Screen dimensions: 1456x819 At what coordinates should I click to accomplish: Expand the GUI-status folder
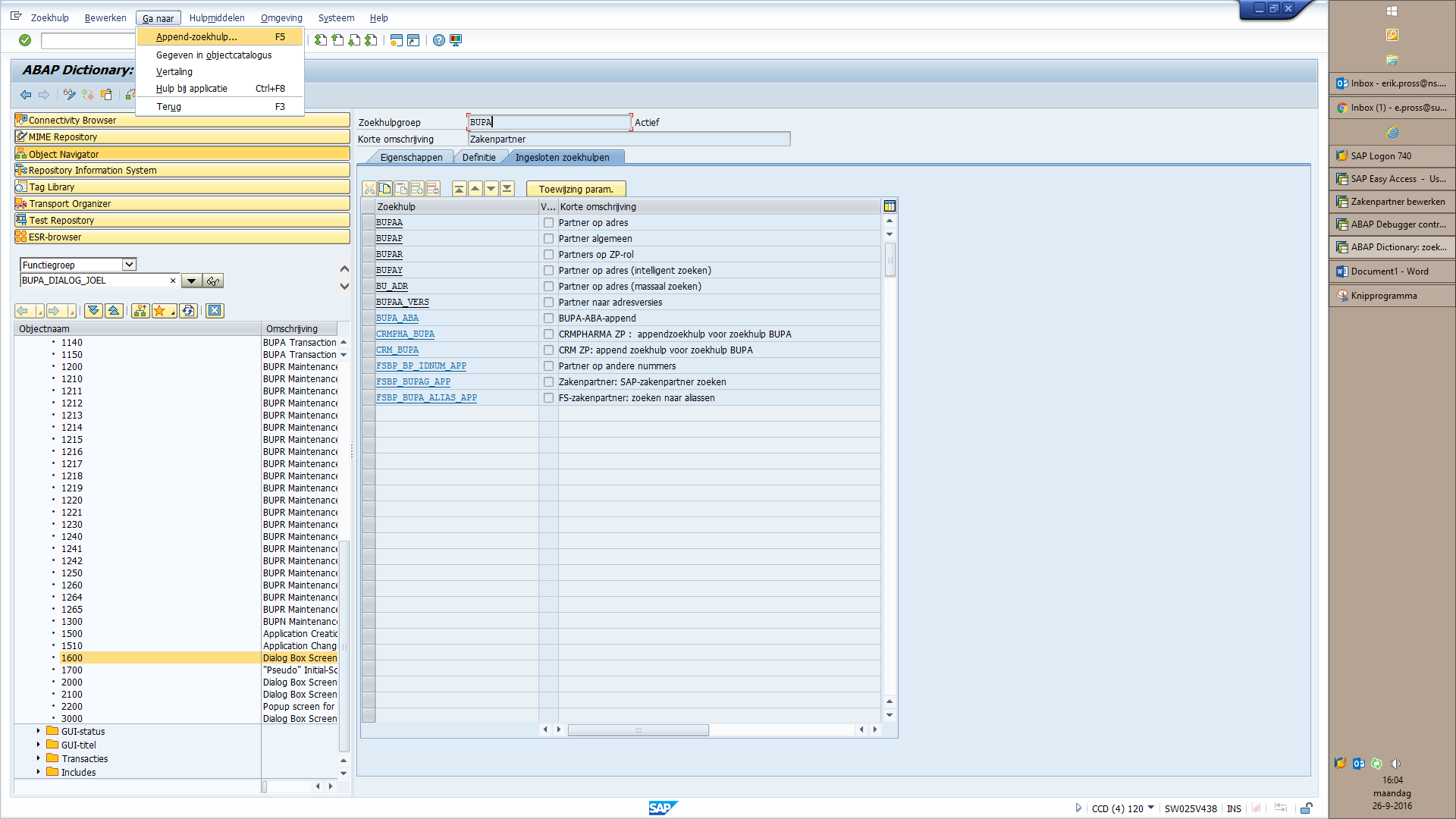[x=39, y=731]
